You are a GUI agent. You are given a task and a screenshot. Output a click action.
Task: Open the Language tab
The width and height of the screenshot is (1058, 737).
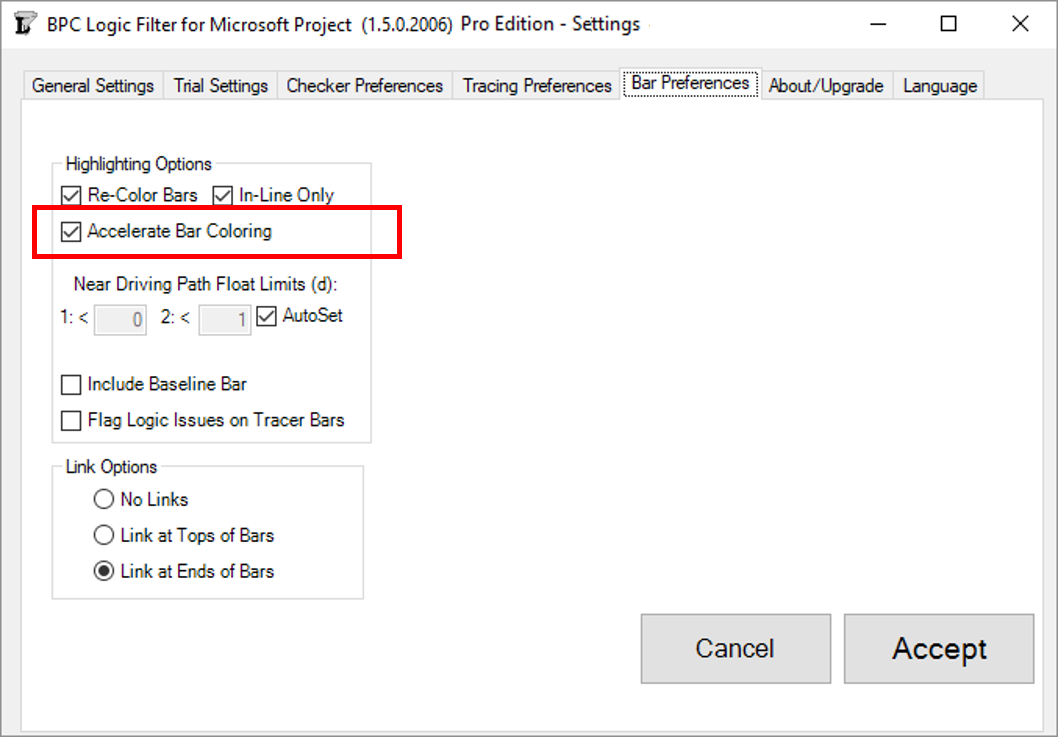(940, 86)
